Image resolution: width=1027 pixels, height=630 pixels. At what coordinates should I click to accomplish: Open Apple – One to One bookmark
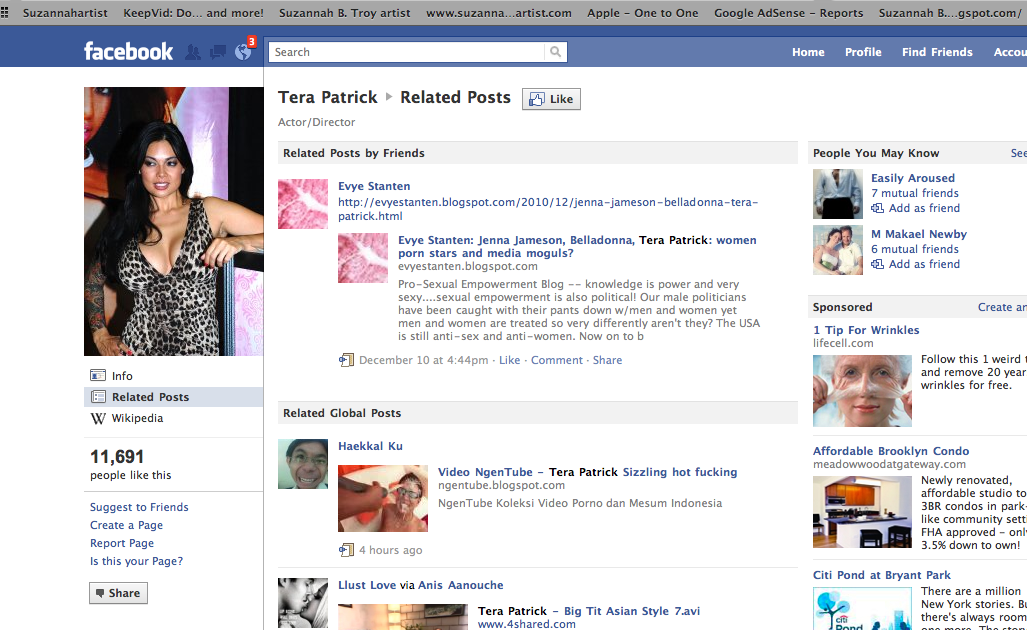(x=643, y=12)
